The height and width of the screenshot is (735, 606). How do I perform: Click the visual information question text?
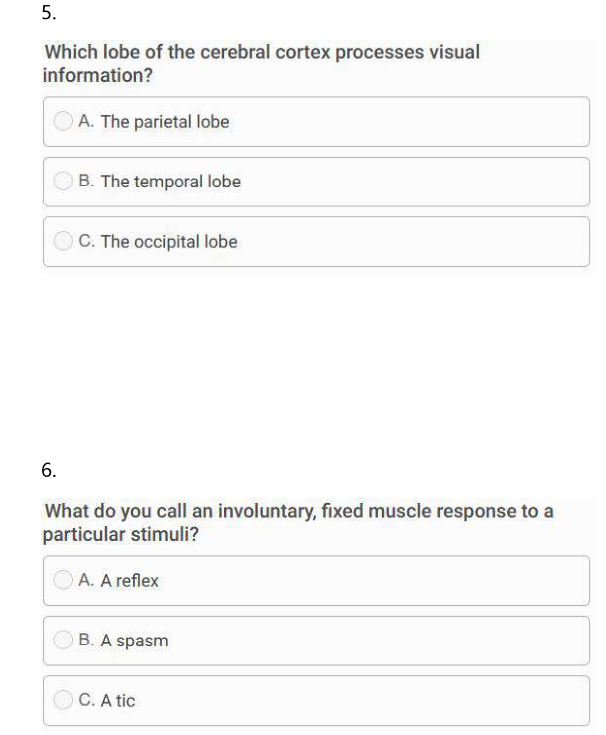coord(261,63)
